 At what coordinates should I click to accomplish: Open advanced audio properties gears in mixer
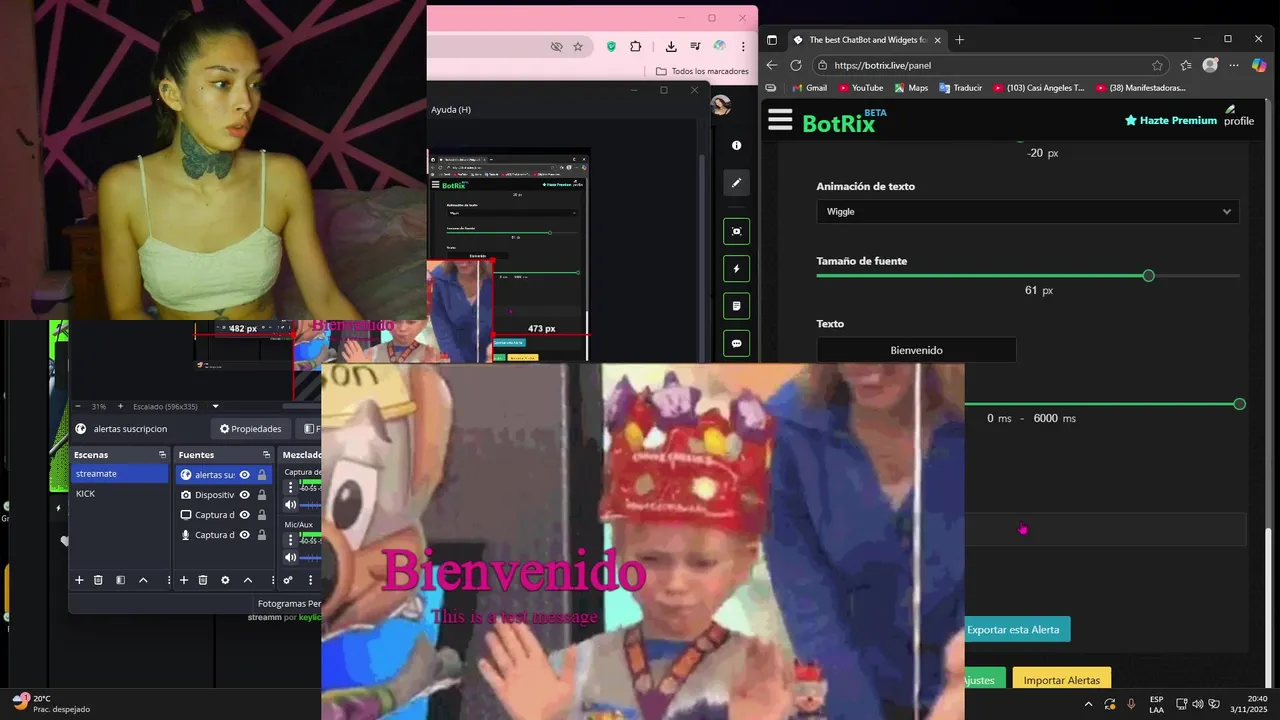(288, 580)
